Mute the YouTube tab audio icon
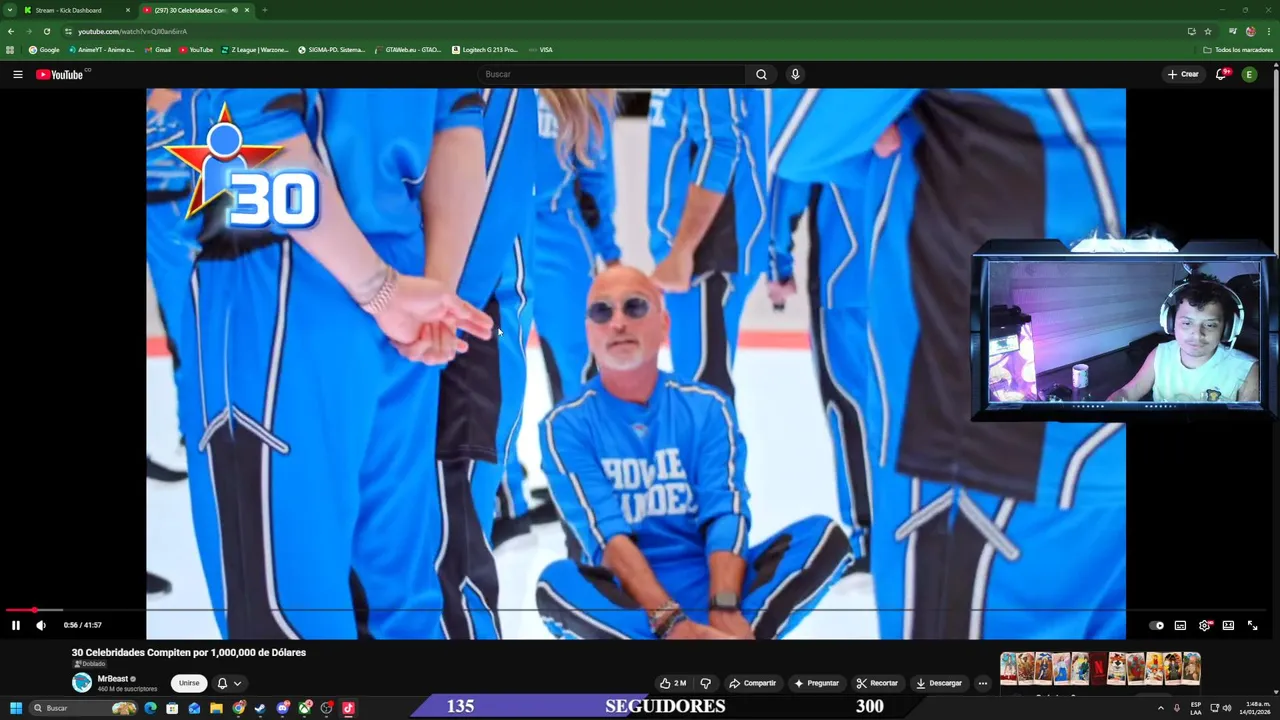The height and width of the screenshot is (720, 1280). pos(235,10)
